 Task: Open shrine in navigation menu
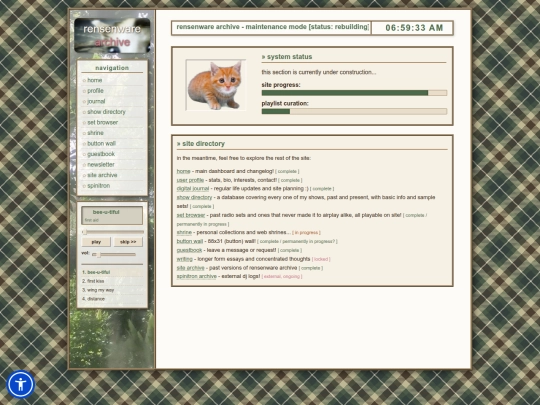pyautogui.click(x=95, y=133)
